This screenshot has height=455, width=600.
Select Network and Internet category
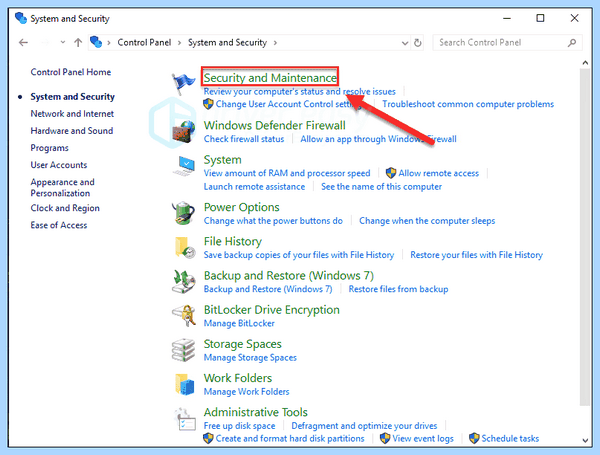pos(72,114)
